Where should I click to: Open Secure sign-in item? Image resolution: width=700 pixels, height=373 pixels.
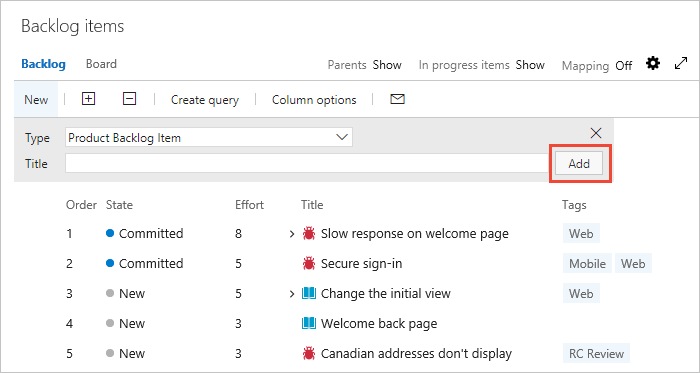[x=362, y=263]
